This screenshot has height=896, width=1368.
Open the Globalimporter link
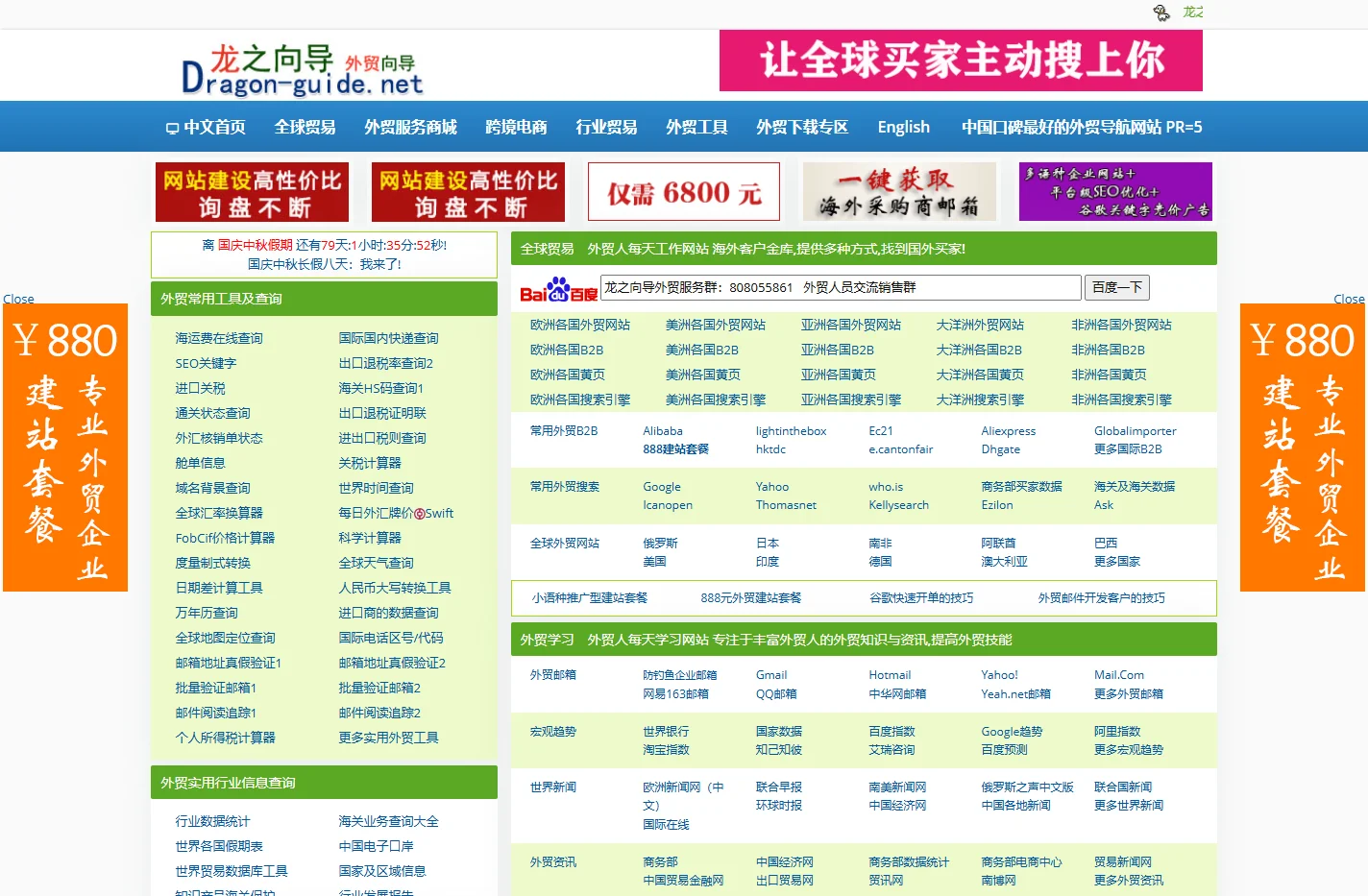[x=1135, y=431]
